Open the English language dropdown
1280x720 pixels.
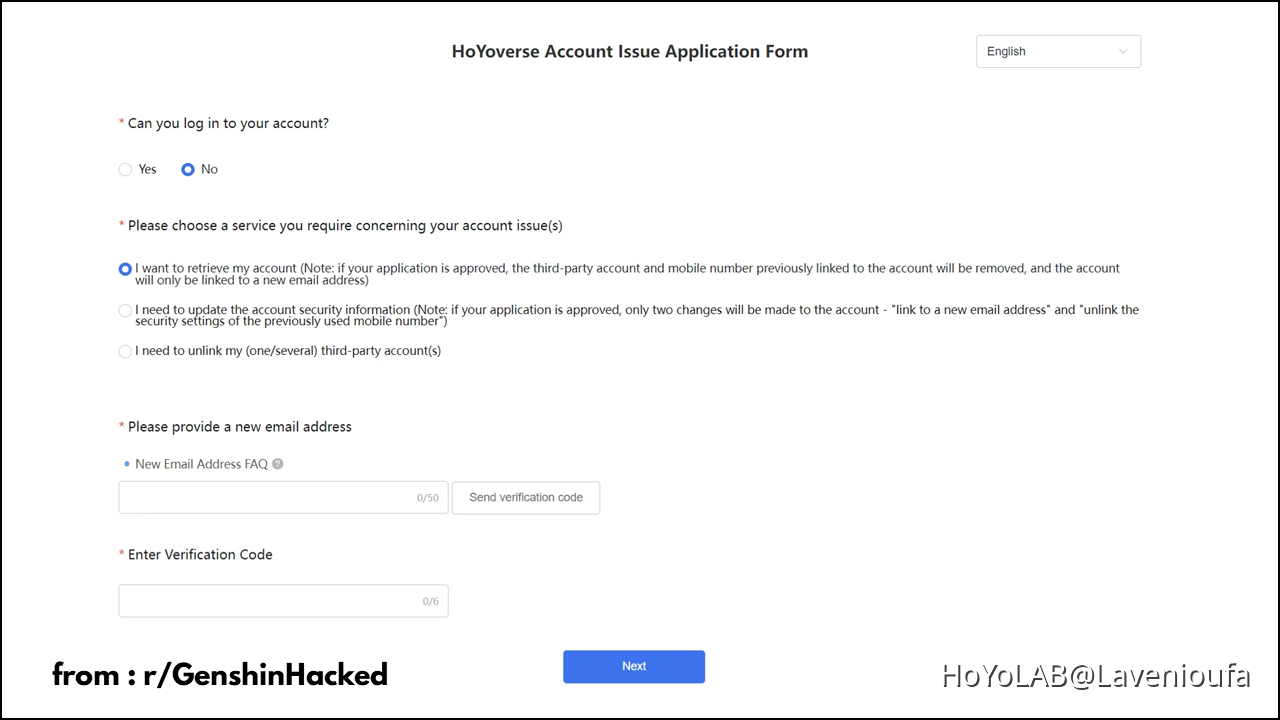(1057, 51)
